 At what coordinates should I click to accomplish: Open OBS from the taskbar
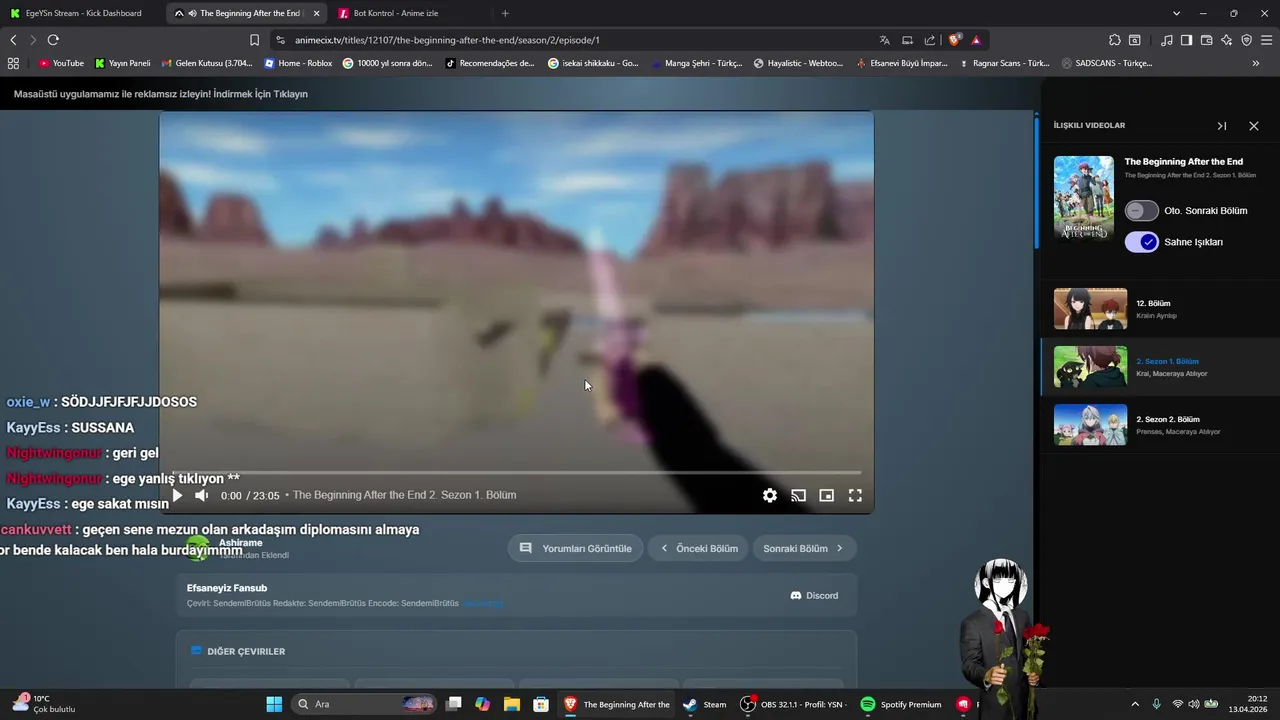(792, 704)
